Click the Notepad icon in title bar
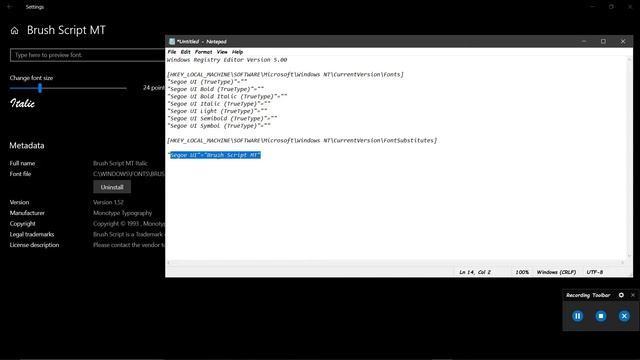This screenshot has width=640, height=360. pyautogui.click(x=172, y=42)
